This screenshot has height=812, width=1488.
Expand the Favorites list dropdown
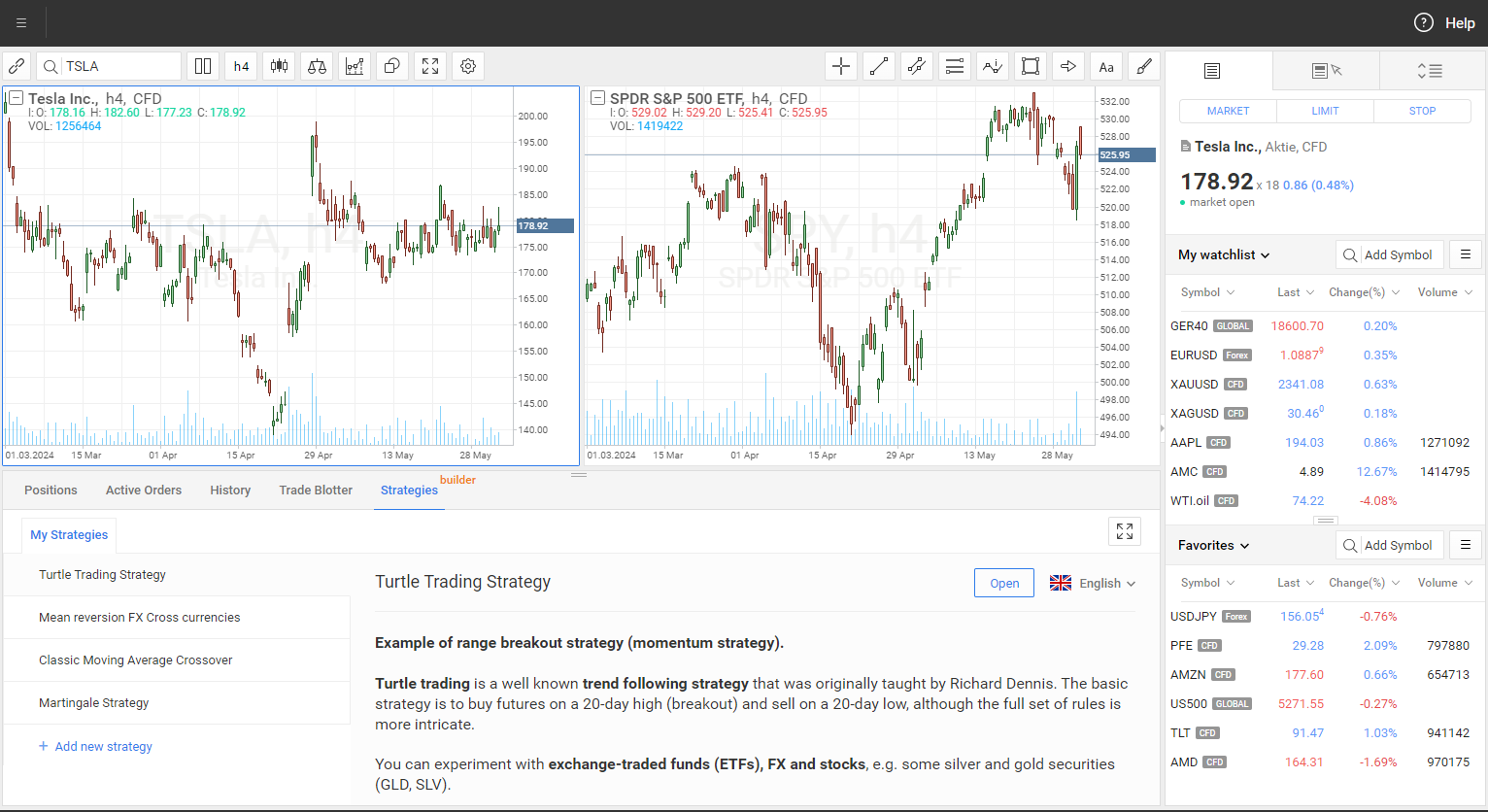click(1213, 545)
